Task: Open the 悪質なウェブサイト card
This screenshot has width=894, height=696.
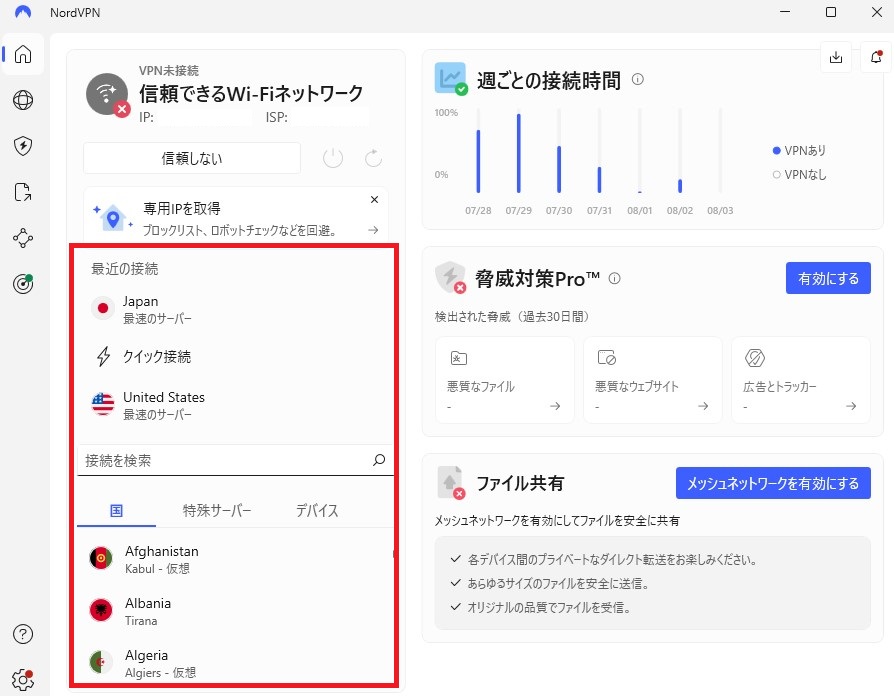Action: point(653,380)
